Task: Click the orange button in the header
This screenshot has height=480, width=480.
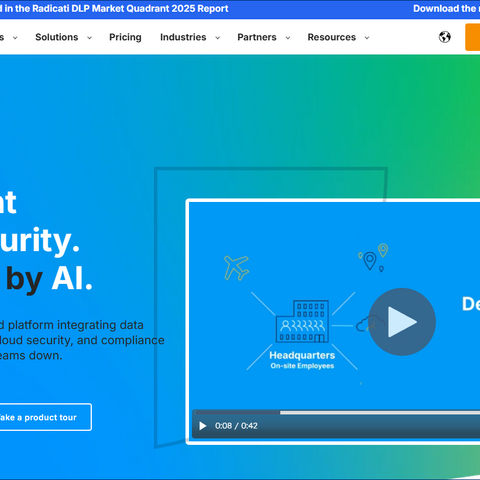Action: point(473,37)
